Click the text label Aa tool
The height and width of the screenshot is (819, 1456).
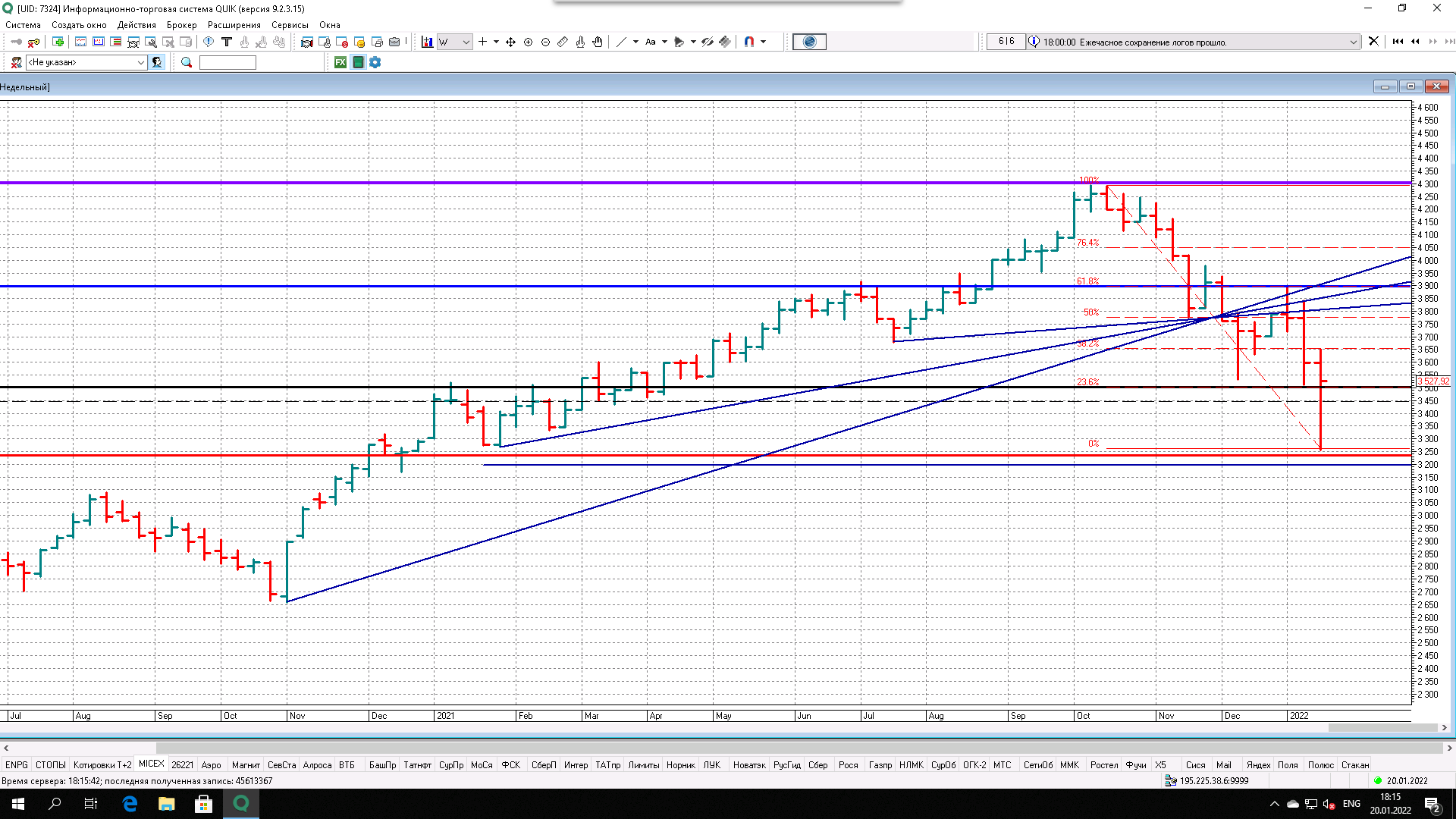pos(651,42)
